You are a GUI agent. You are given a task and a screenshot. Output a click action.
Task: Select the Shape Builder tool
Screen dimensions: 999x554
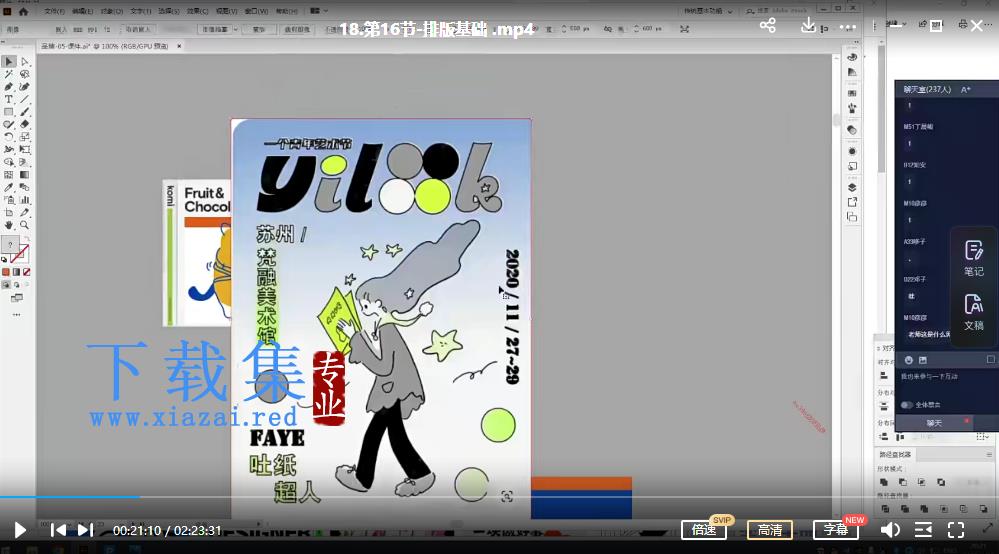[9, 162]
